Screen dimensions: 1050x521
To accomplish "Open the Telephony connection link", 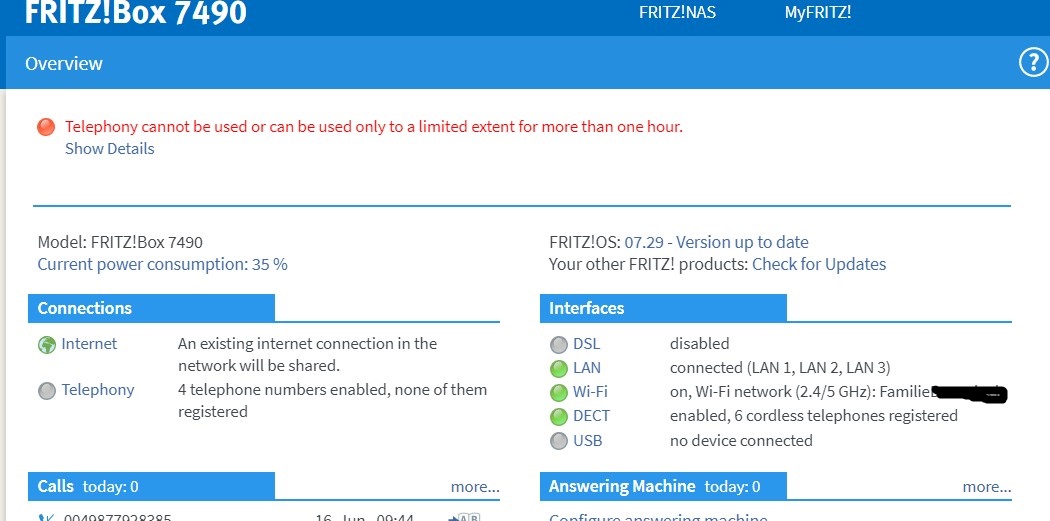I will coord(98,390).
